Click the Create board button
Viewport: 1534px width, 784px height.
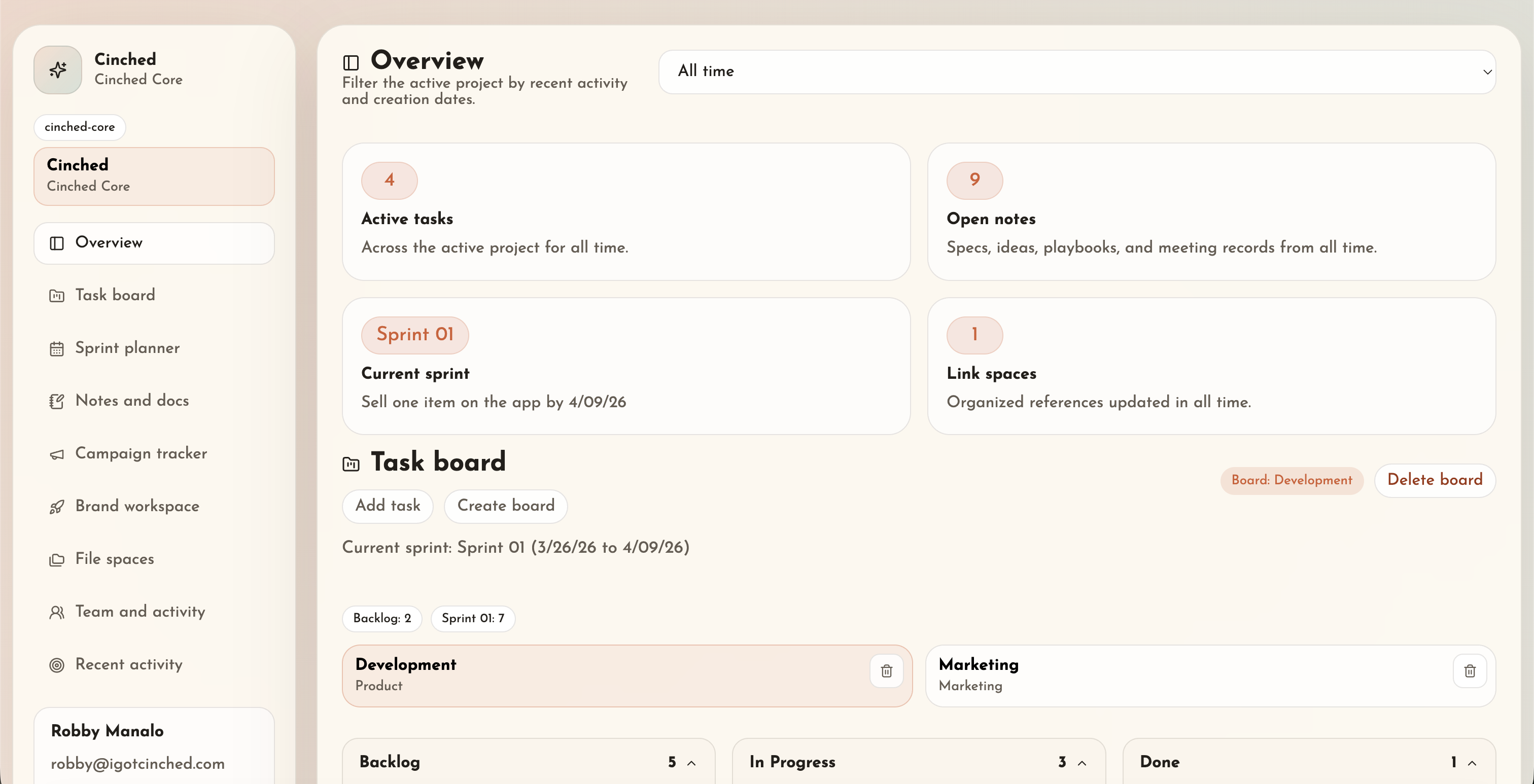pyautogui.click(x=506, y=506)
